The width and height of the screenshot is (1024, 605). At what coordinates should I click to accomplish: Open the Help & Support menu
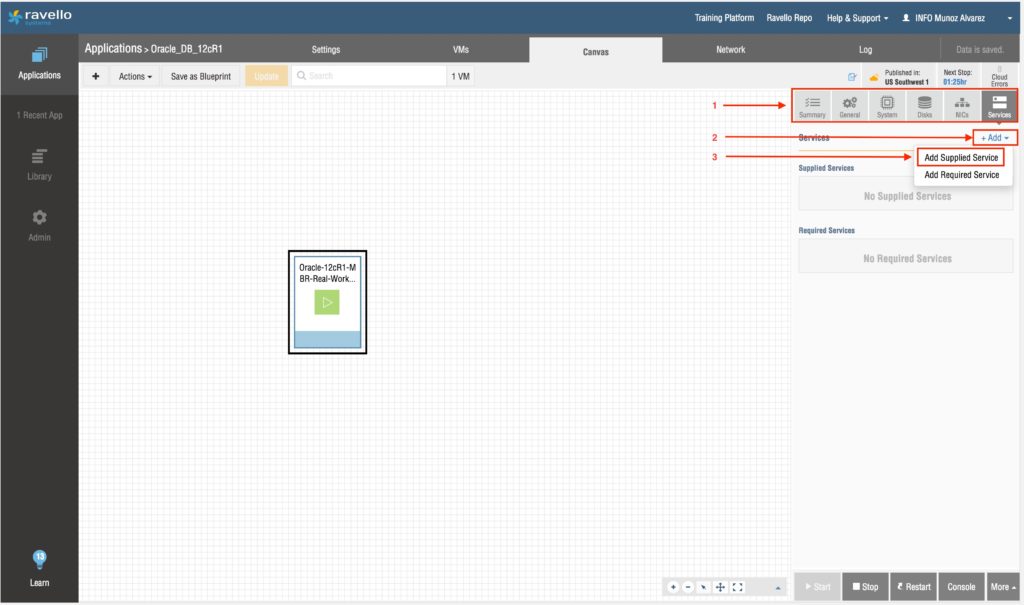(x=857, y=18)
